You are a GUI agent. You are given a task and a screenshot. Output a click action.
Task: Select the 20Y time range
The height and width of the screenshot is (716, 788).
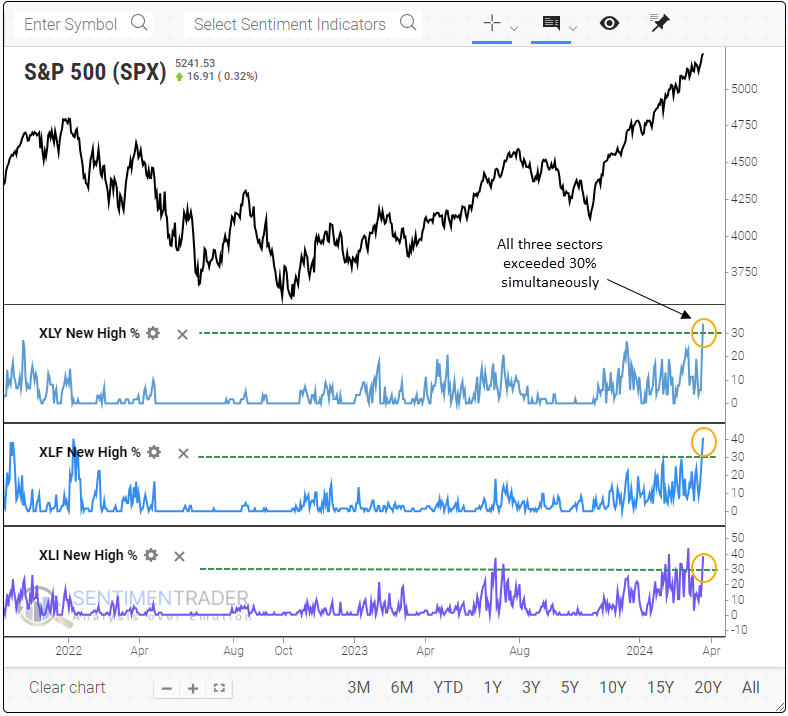(708, 687)
